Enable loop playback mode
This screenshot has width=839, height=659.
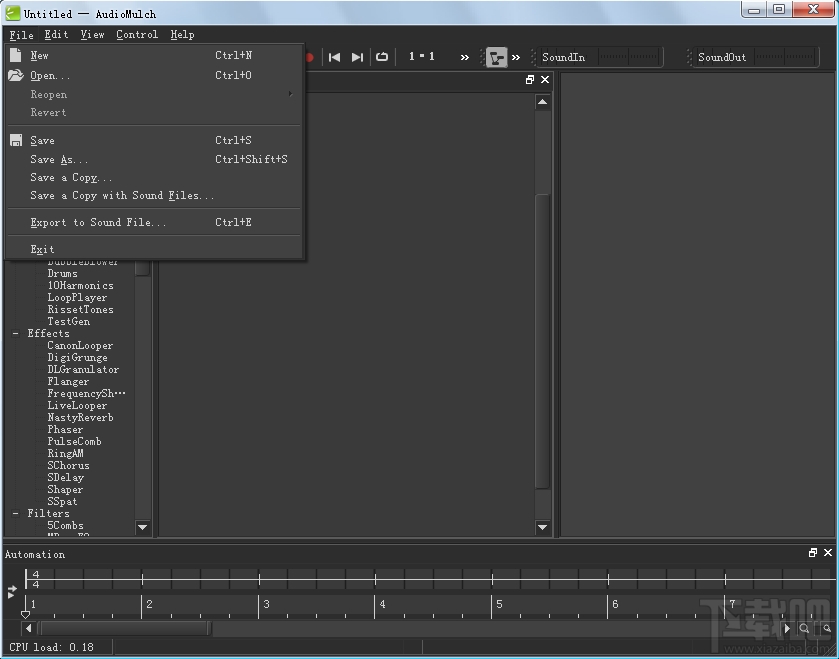tap(381, 57)
